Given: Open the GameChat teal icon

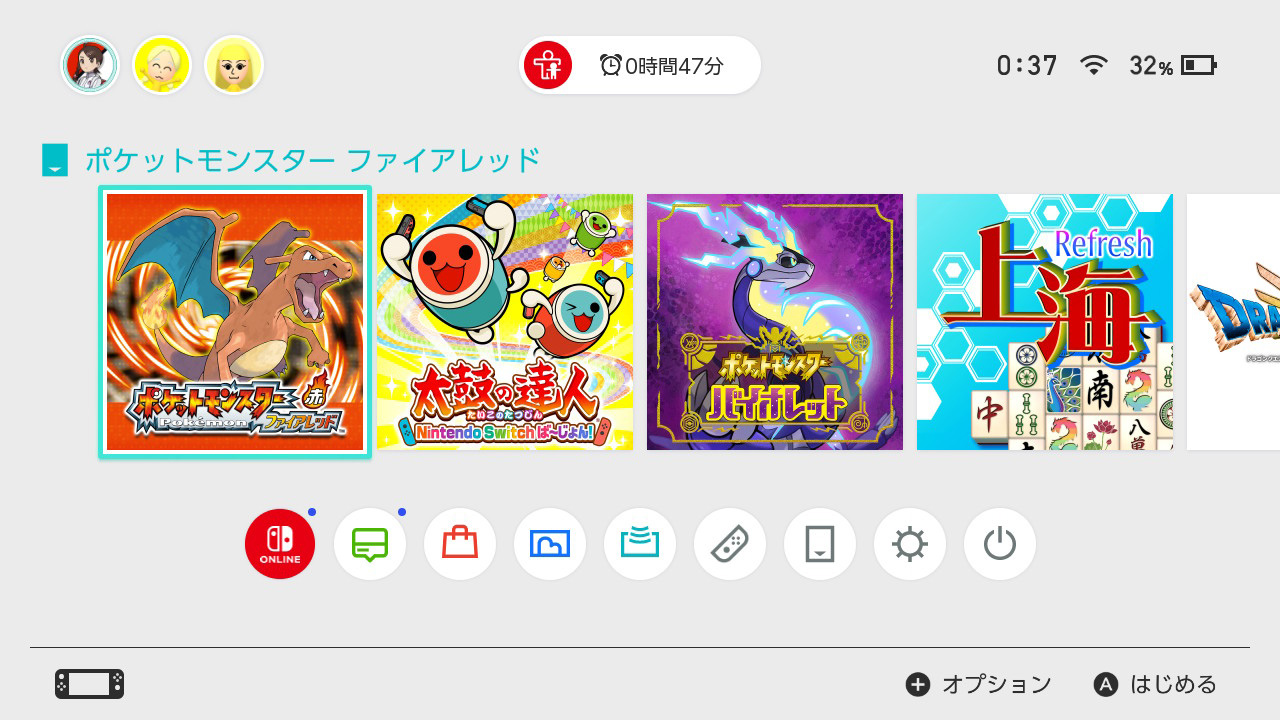Looking at the screenshot, I should tap(640, 544).
